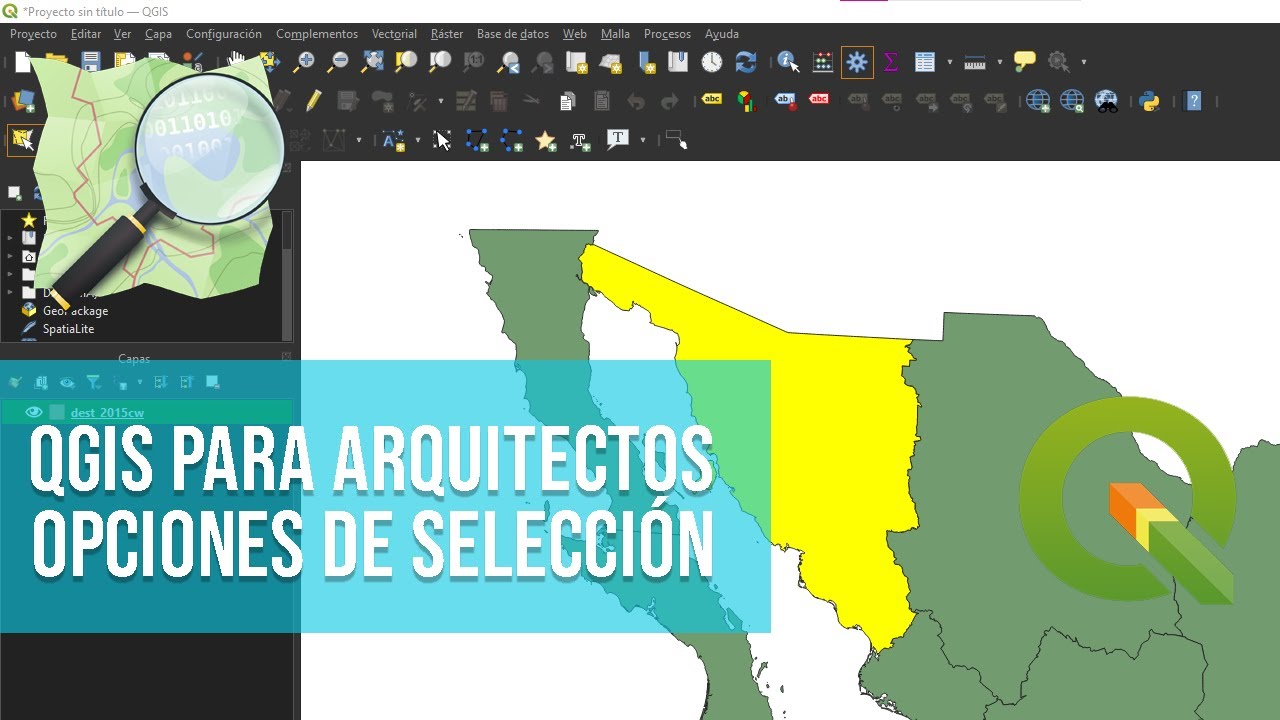Click Zoom to Selection icon
Screen dimensions: 1280x720
(406, 62)
